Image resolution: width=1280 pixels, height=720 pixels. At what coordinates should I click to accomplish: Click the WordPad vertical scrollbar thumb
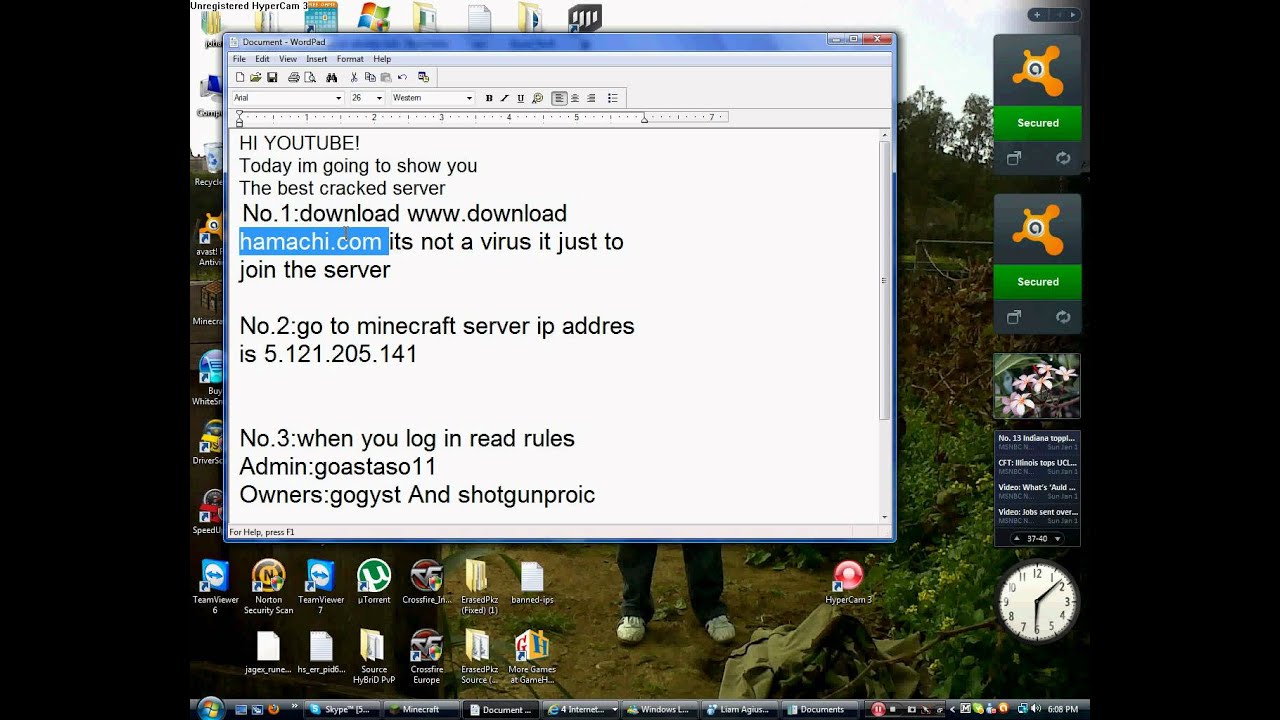(884, 280)
